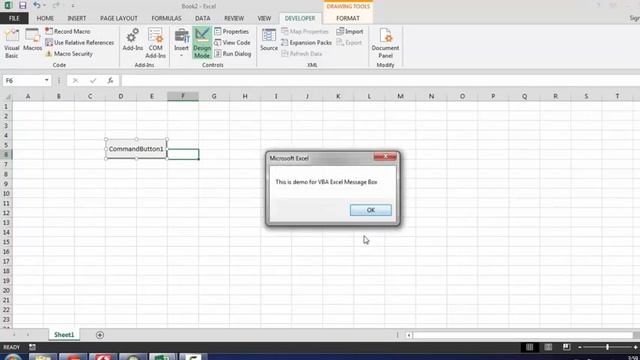
Task: Click the Select All corner
Action: 7,96
